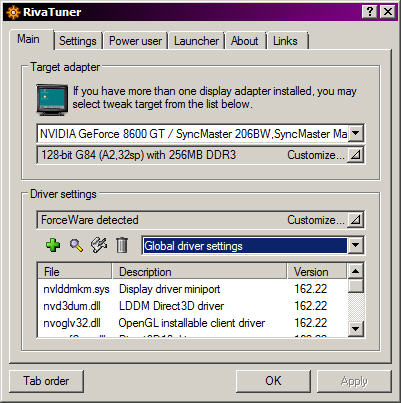
Task: Open the About tab
Action: coord(245,41)
